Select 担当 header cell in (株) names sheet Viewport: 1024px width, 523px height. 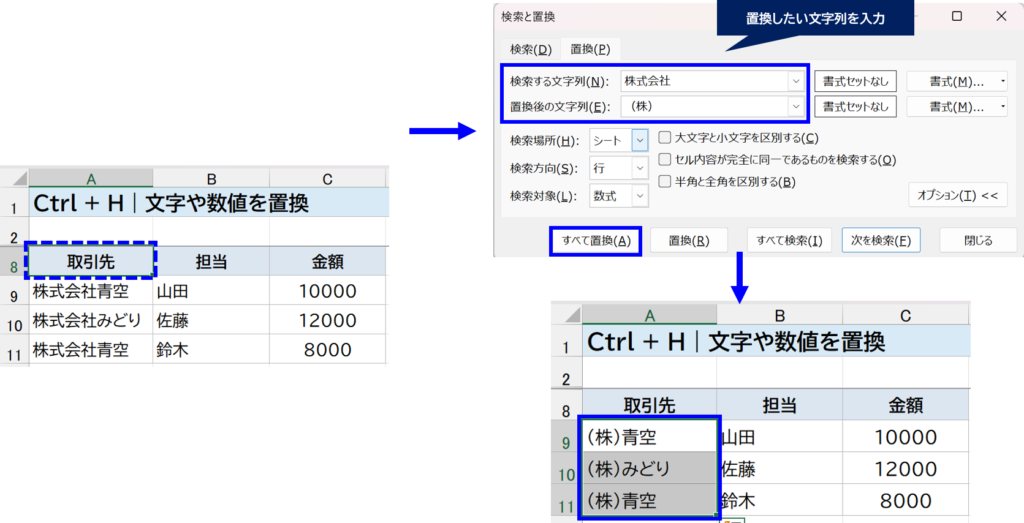tap(779, 405)
